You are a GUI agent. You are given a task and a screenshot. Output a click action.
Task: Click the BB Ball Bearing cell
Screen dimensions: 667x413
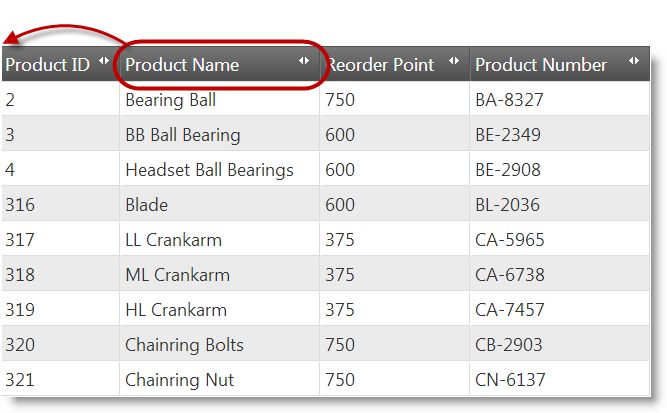(x=183, y=135)
